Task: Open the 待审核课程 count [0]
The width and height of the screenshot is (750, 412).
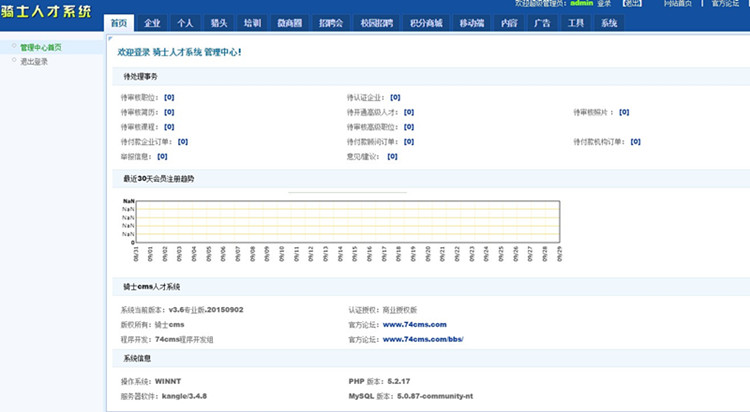Action: [169, 127]
